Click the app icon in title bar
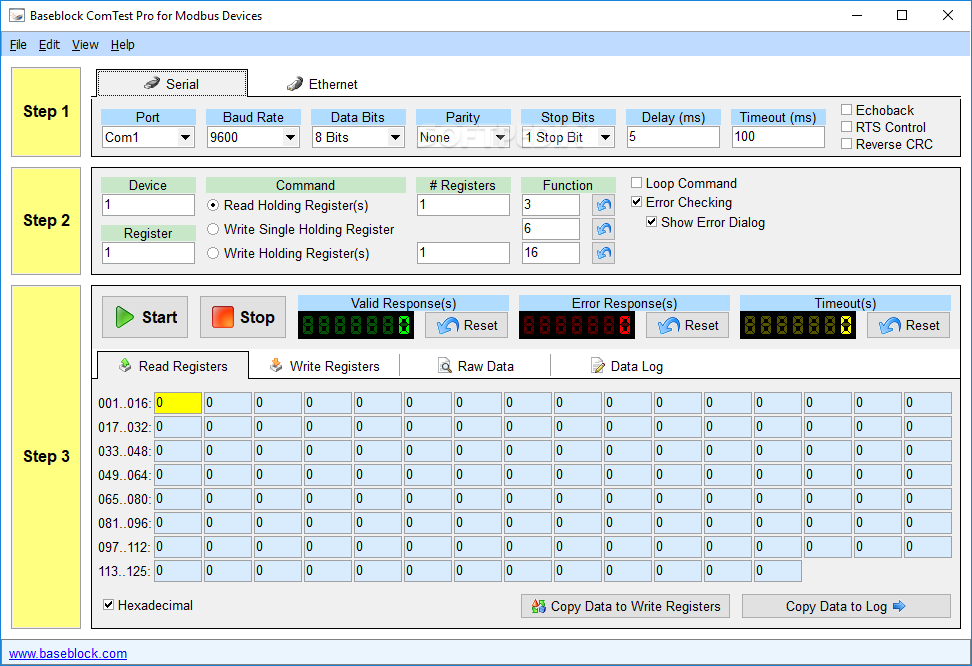This screenshot has width=972, height=666. pos(17,16)
